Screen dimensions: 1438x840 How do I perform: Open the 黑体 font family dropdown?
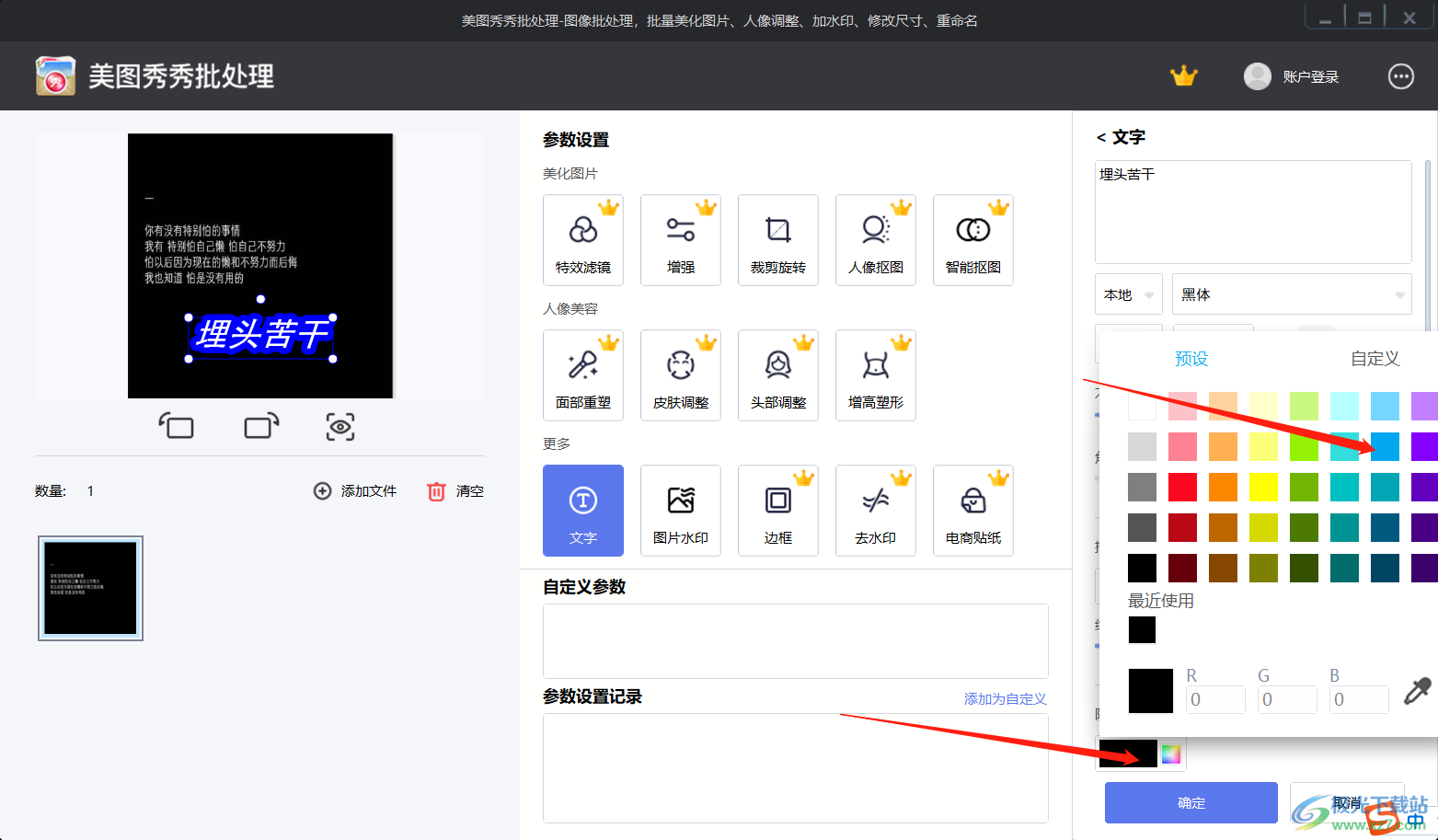coord(1292,294)
